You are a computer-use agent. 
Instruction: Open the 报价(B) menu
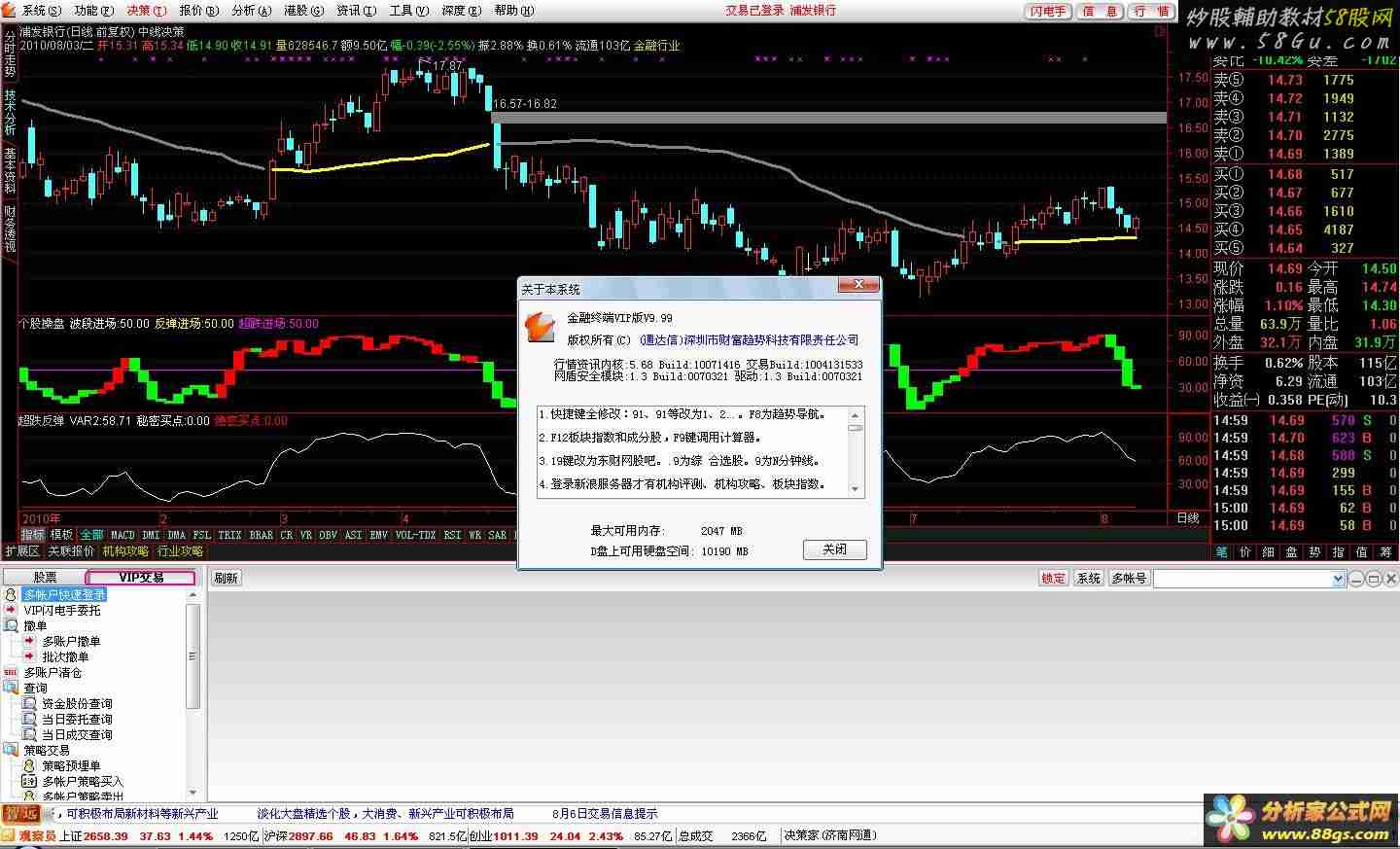[198, 11]
